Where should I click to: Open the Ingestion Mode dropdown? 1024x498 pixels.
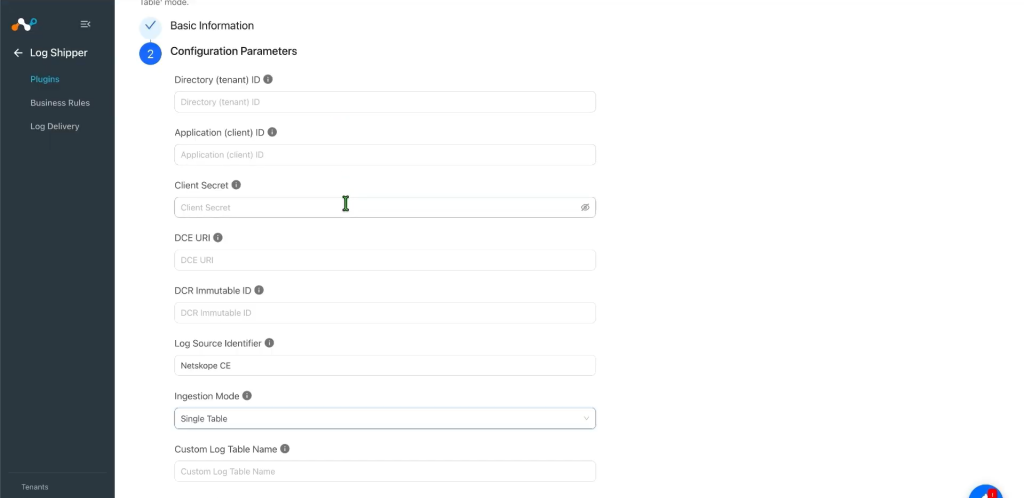click(385, 418)
